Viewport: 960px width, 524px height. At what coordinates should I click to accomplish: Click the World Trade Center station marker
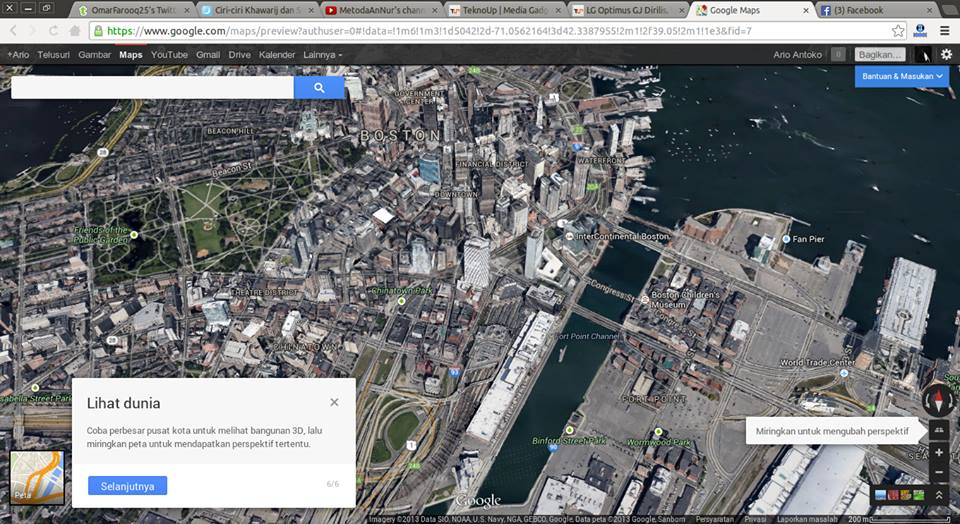844,373
